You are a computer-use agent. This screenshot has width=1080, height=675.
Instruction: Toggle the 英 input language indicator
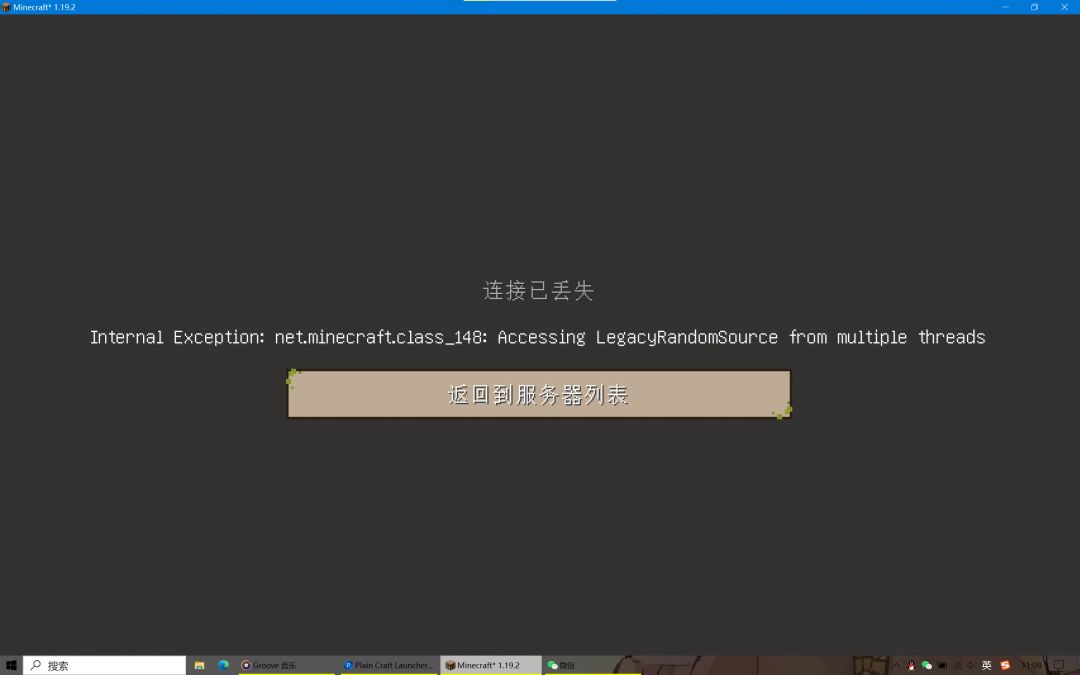coord(986,665)
